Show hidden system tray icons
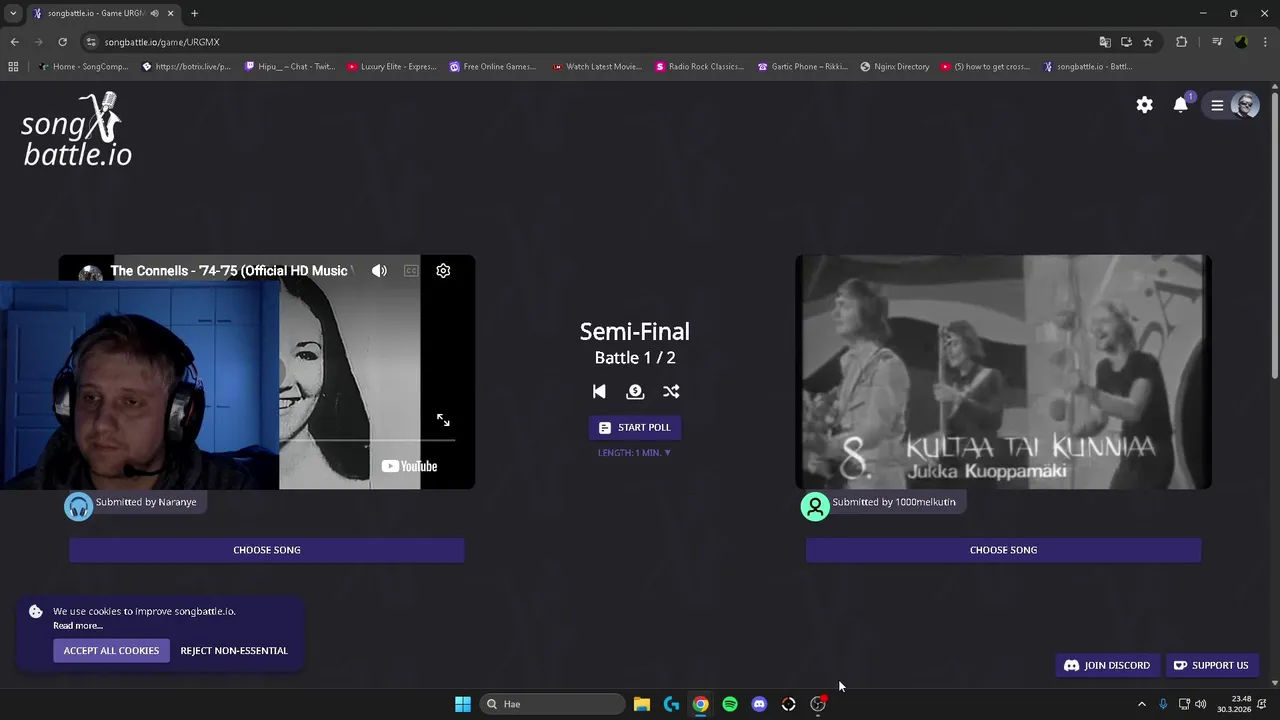The width and height of the screenshot is (1280, 720). click(1142, 704)
